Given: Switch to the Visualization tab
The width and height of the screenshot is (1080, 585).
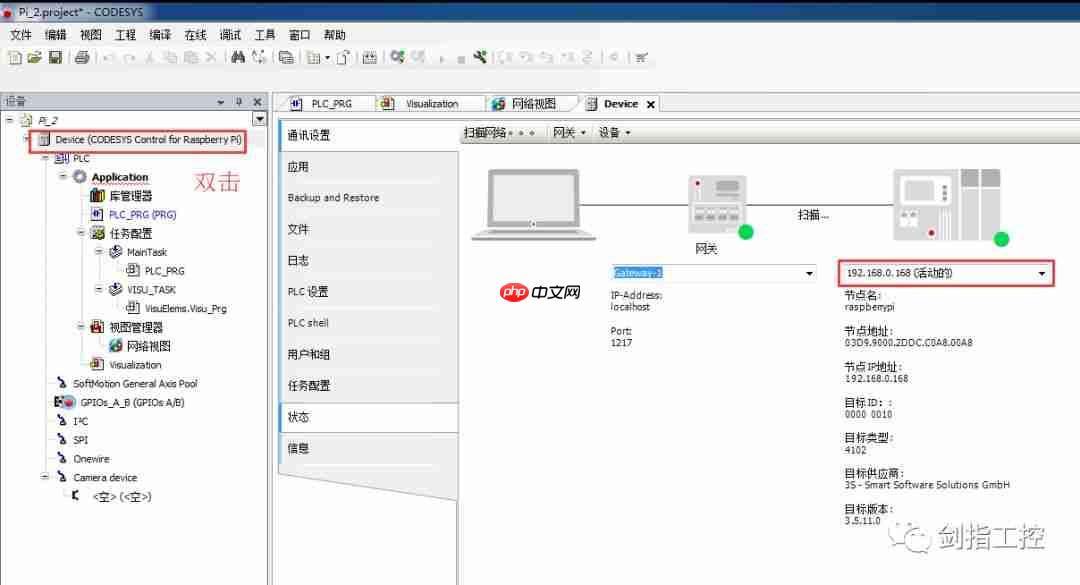Looking at the screenshot, I should pyautogui.click(x=434, y=102).
